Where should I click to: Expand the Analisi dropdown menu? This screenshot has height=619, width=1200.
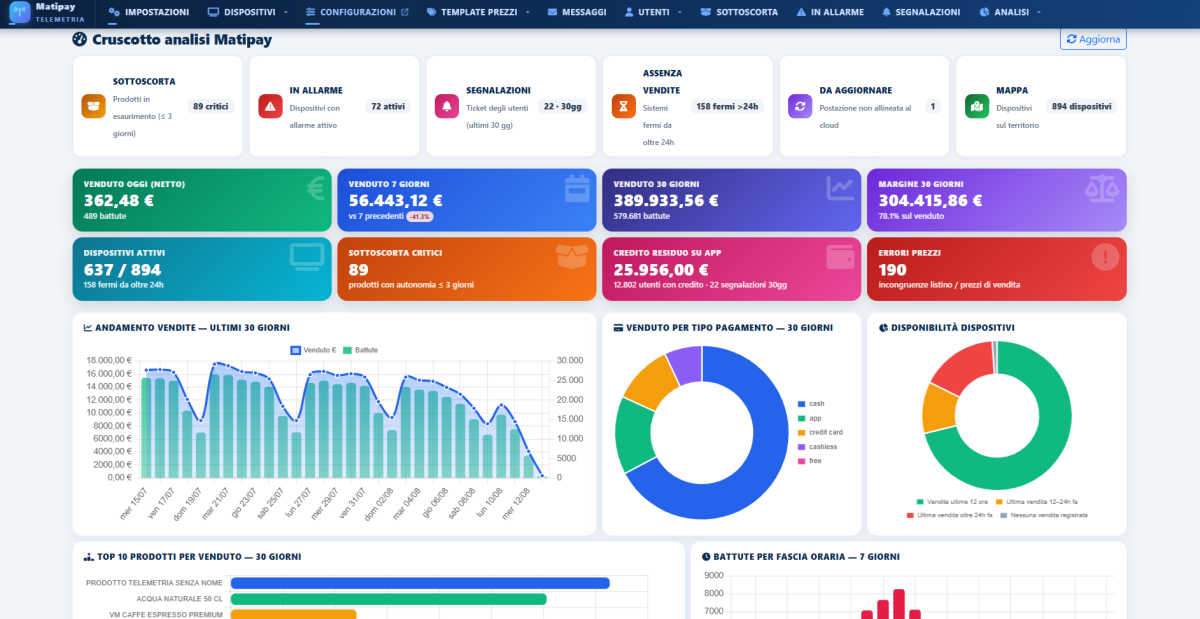pos(1010,12)
